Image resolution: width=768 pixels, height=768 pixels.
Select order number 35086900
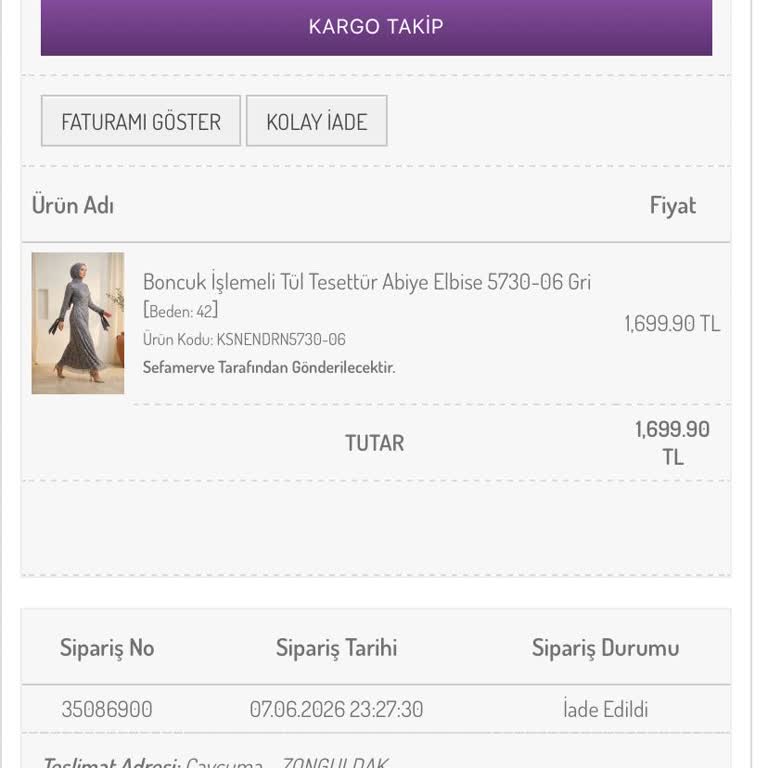coord(107,709)
